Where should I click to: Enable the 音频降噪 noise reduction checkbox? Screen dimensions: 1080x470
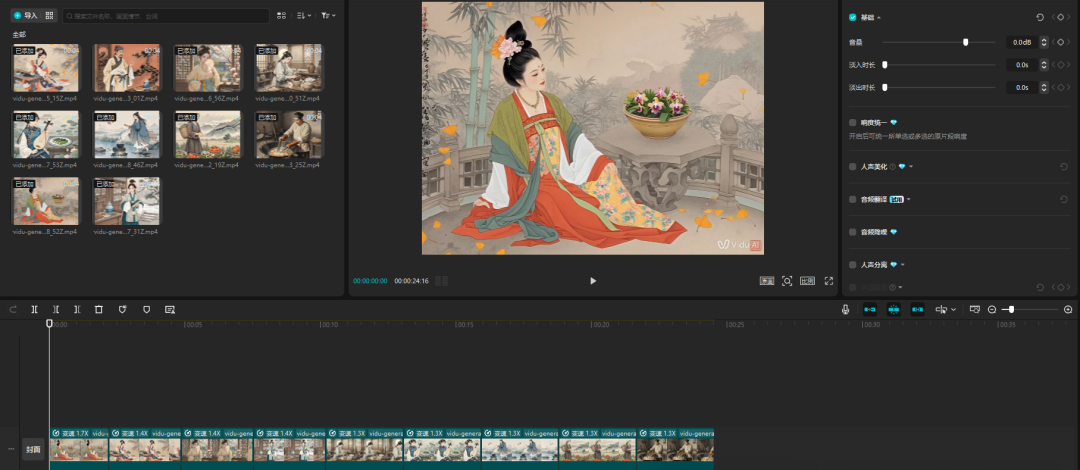pos(853,232)
